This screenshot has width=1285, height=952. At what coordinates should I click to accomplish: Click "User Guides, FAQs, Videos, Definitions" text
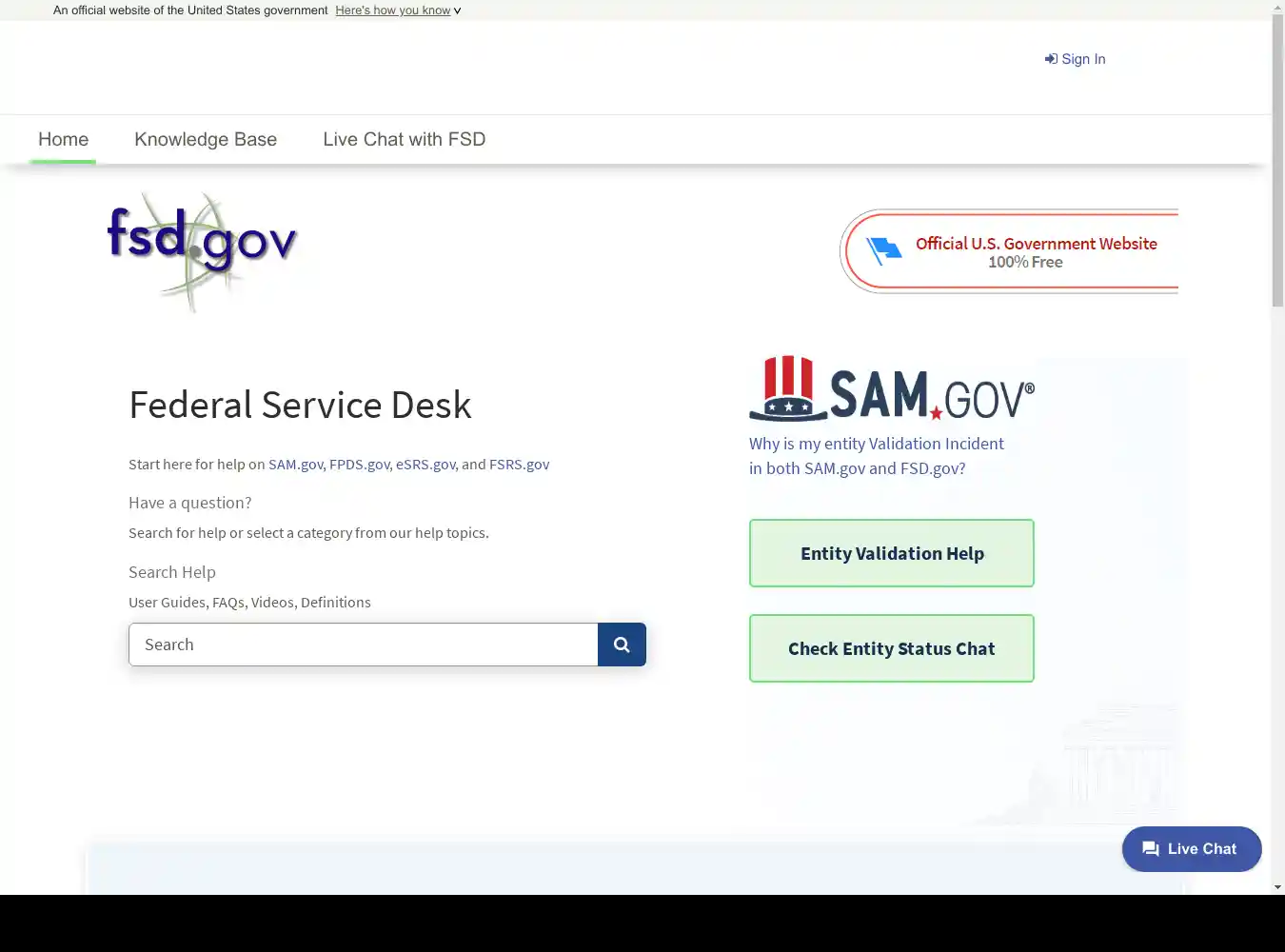point(249,603)
